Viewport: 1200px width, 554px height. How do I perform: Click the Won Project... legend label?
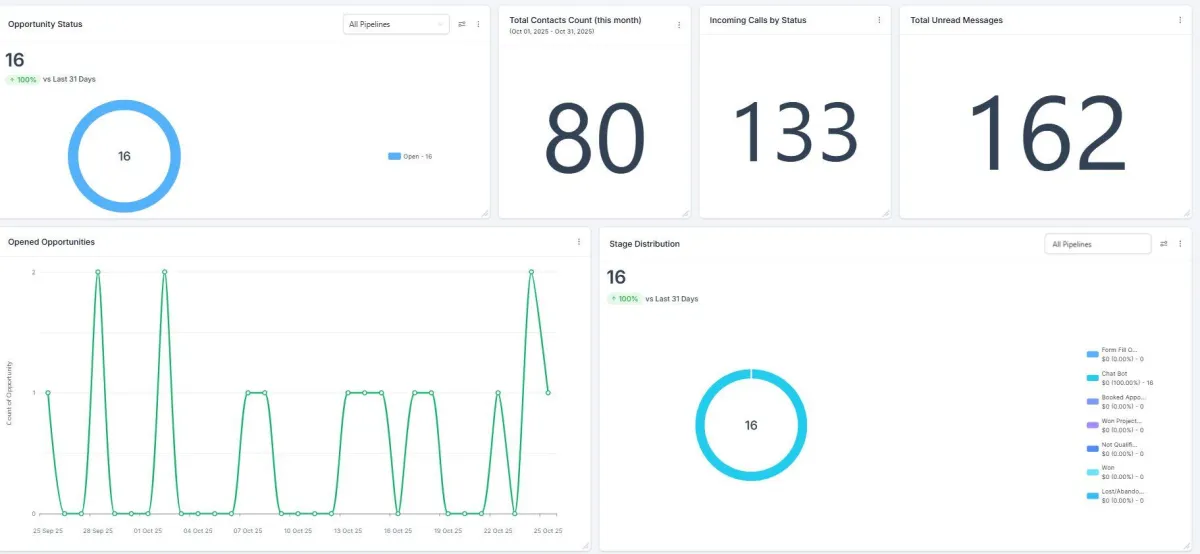pyautogui.click(x=1120, y=424)
